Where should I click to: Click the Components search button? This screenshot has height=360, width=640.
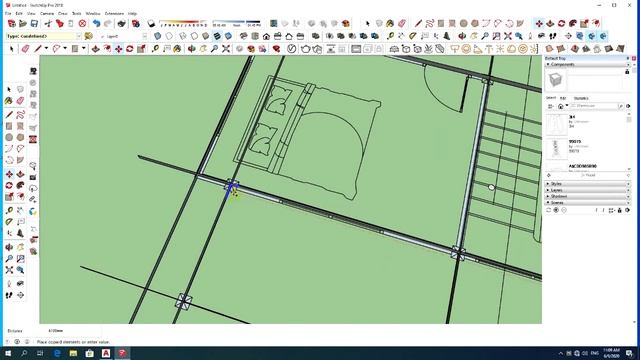[621, 106]
